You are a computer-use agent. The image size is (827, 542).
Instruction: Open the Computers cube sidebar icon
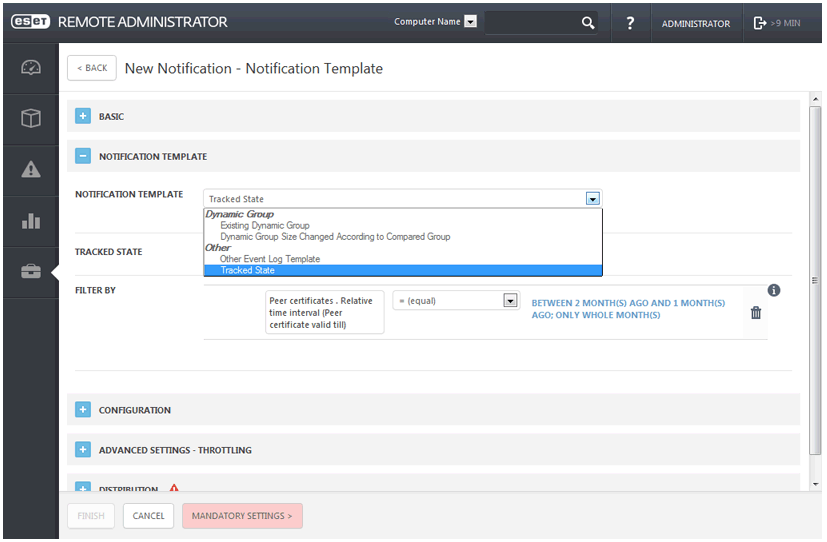point(31,118)
